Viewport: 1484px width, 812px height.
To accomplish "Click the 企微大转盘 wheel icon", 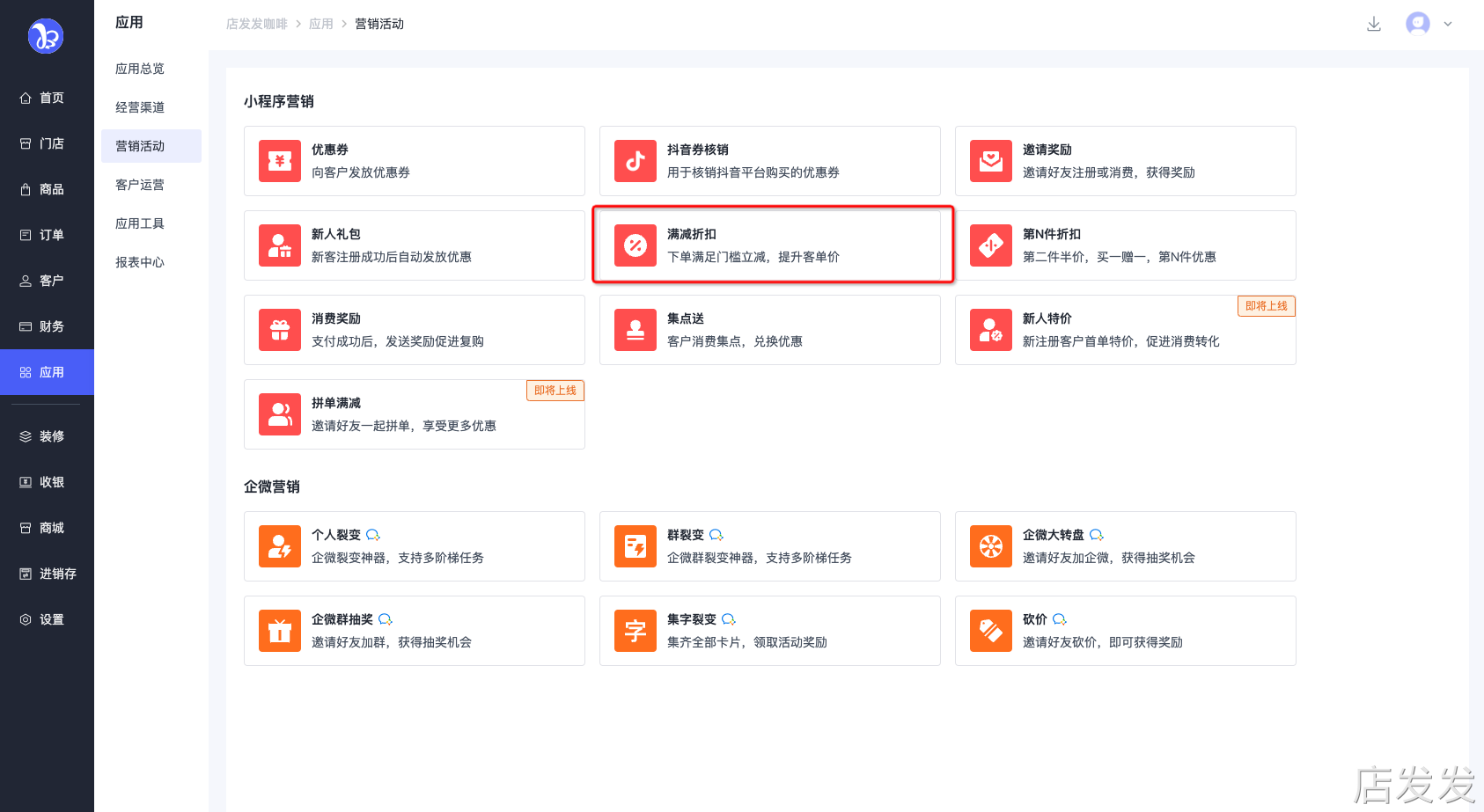I will pos(991,546).
